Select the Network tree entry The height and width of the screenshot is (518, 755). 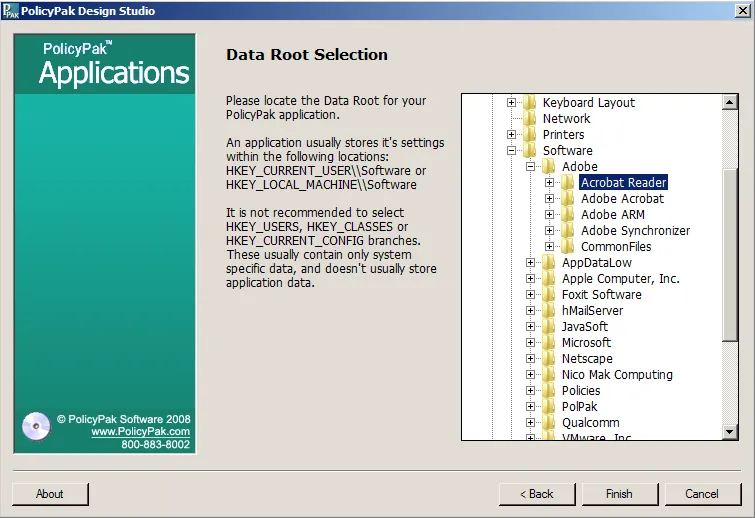point(567,118)
